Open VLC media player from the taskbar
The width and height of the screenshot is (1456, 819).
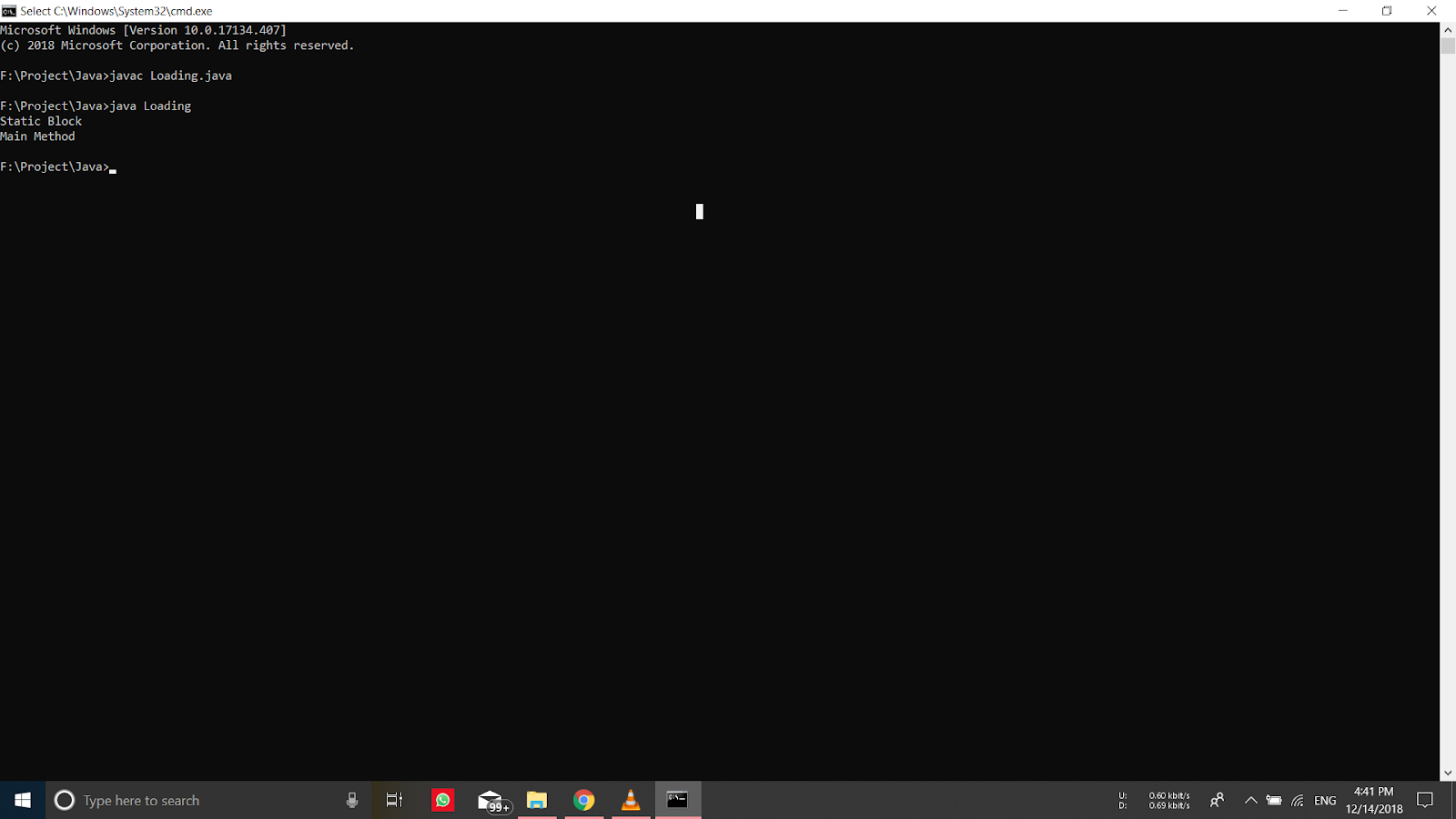click(631, 800)
